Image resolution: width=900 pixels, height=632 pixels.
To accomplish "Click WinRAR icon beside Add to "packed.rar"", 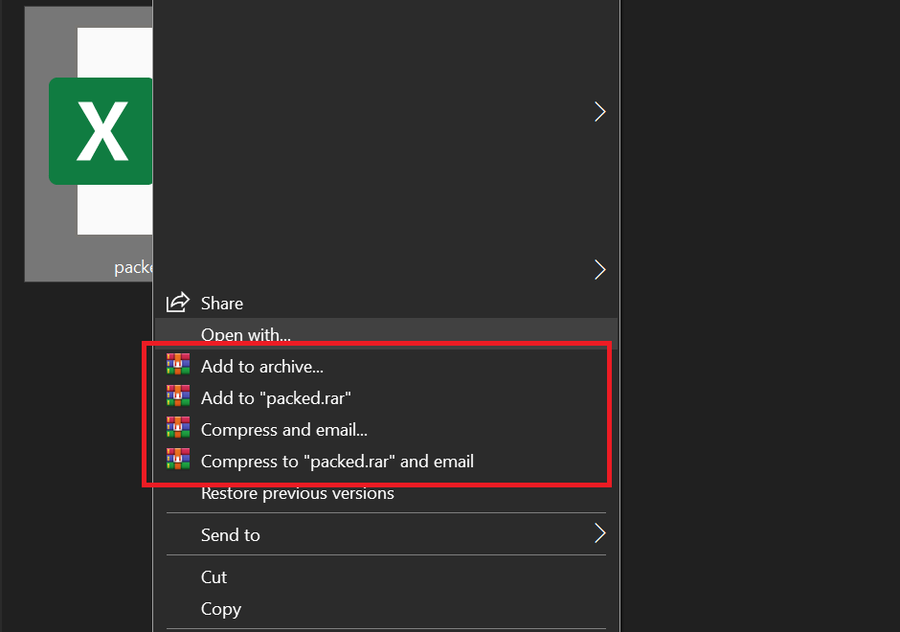I will click(178, 396).
